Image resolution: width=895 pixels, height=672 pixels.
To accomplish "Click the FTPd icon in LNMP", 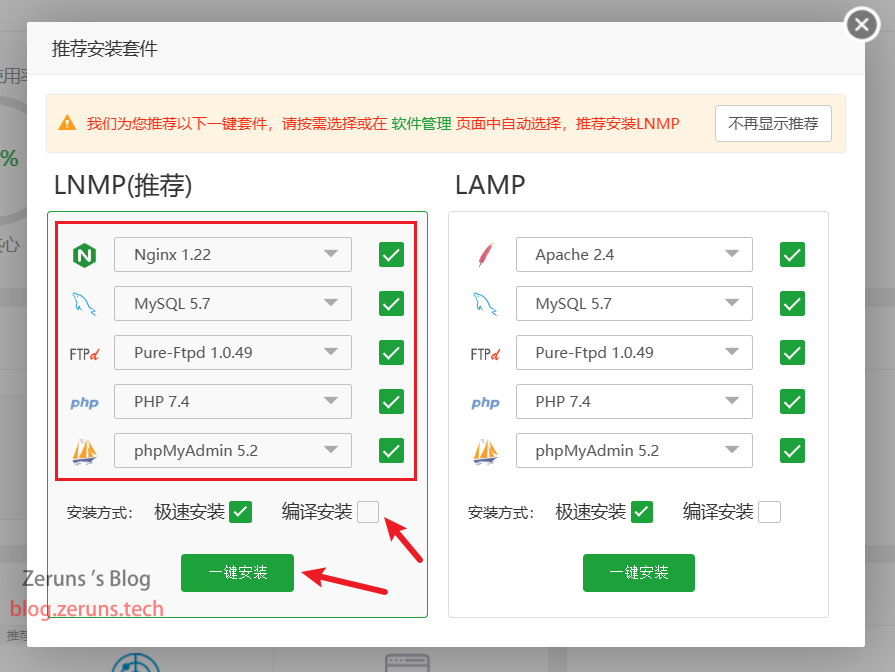I will click(84, 354).
